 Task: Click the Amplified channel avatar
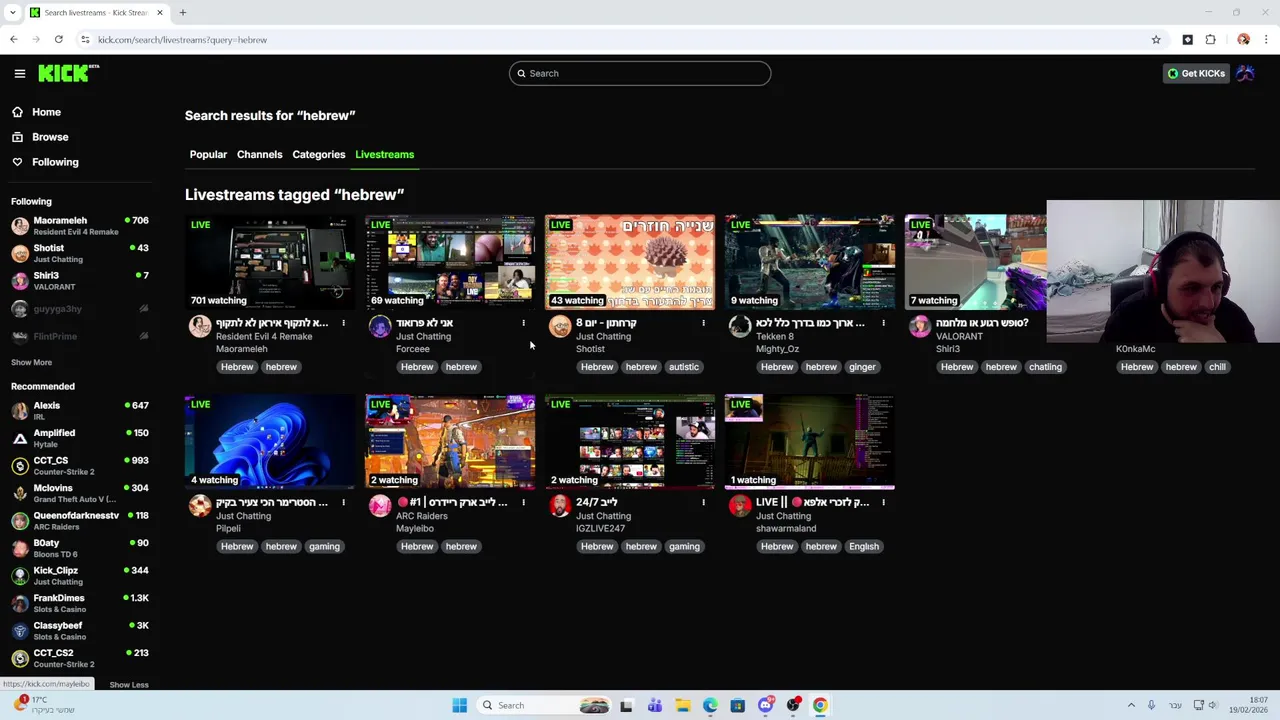point(19,438)
